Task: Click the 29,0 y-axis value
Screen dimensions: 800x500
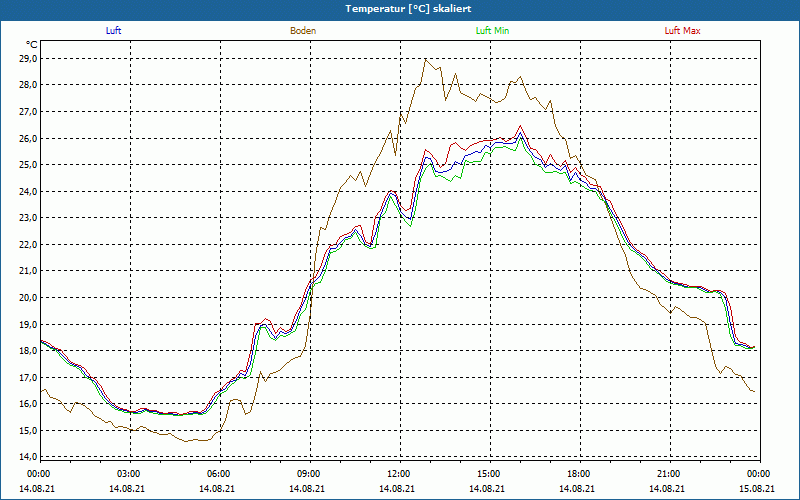Action: coord(29,58)
